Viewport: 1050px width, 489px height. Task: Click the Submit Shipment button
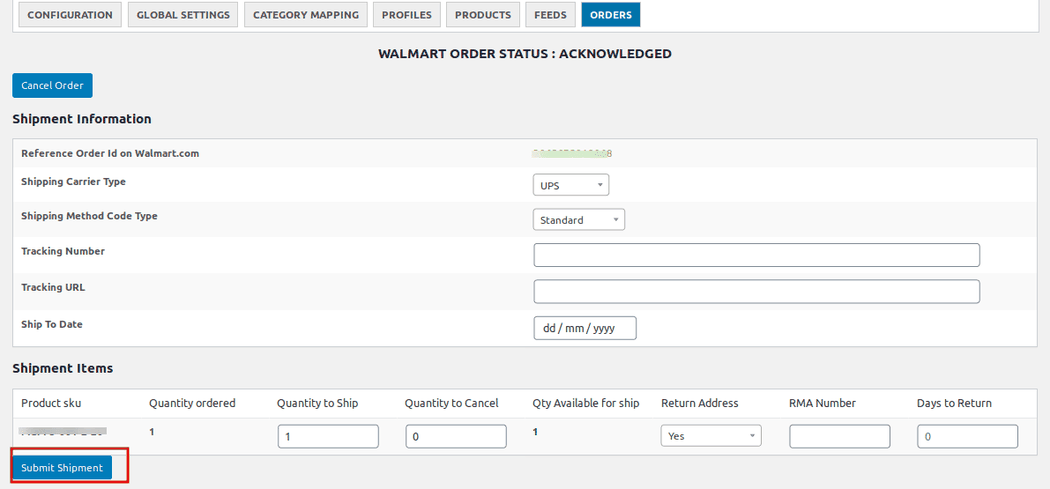point(62,468)
